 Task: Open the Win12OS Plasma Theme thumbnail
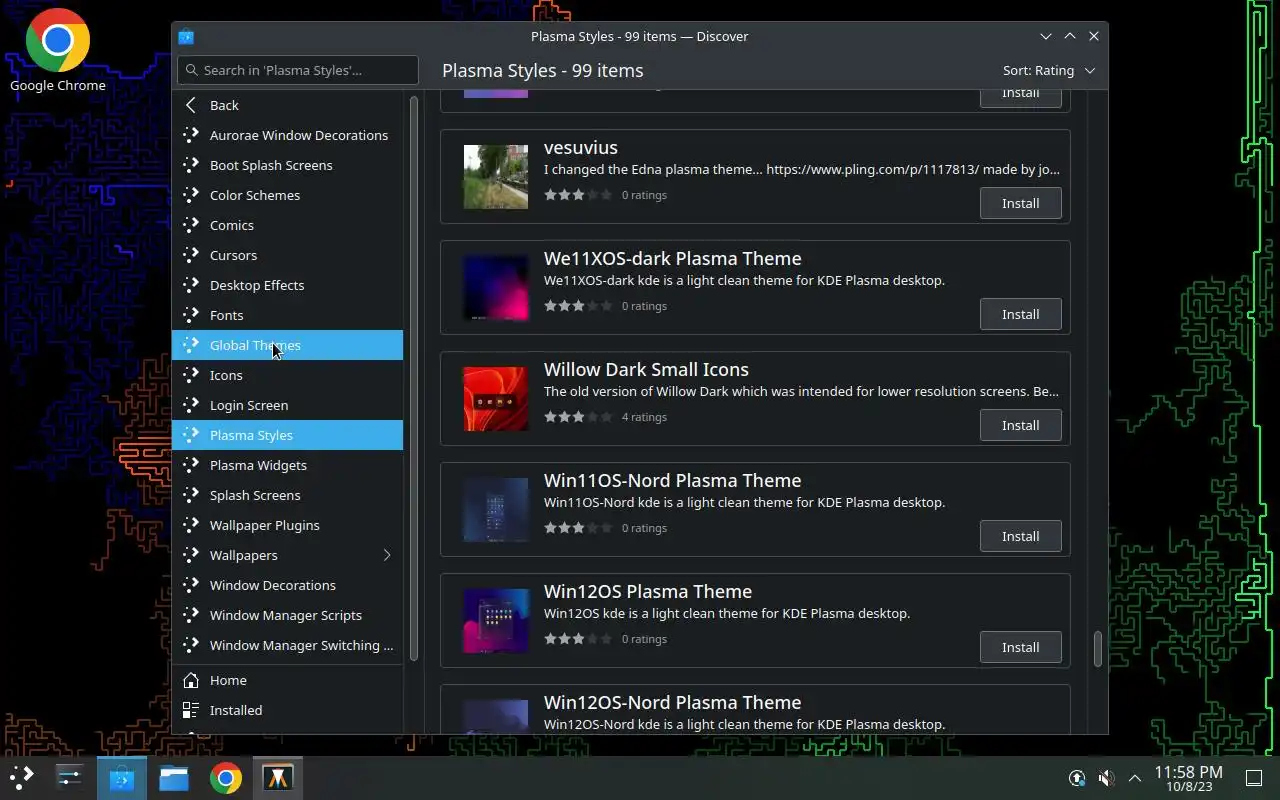point(496,621)
